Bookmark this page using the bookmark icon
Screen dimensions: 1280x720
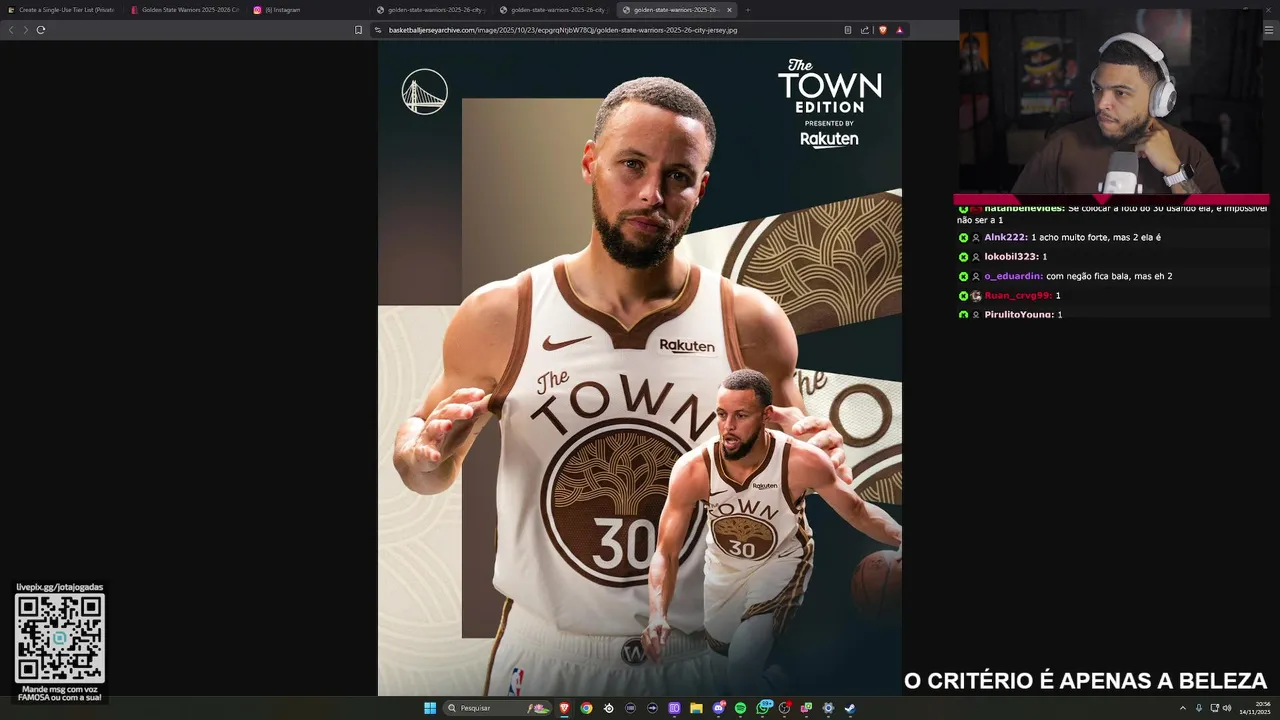pyautogui.click(x=358, y=30)
